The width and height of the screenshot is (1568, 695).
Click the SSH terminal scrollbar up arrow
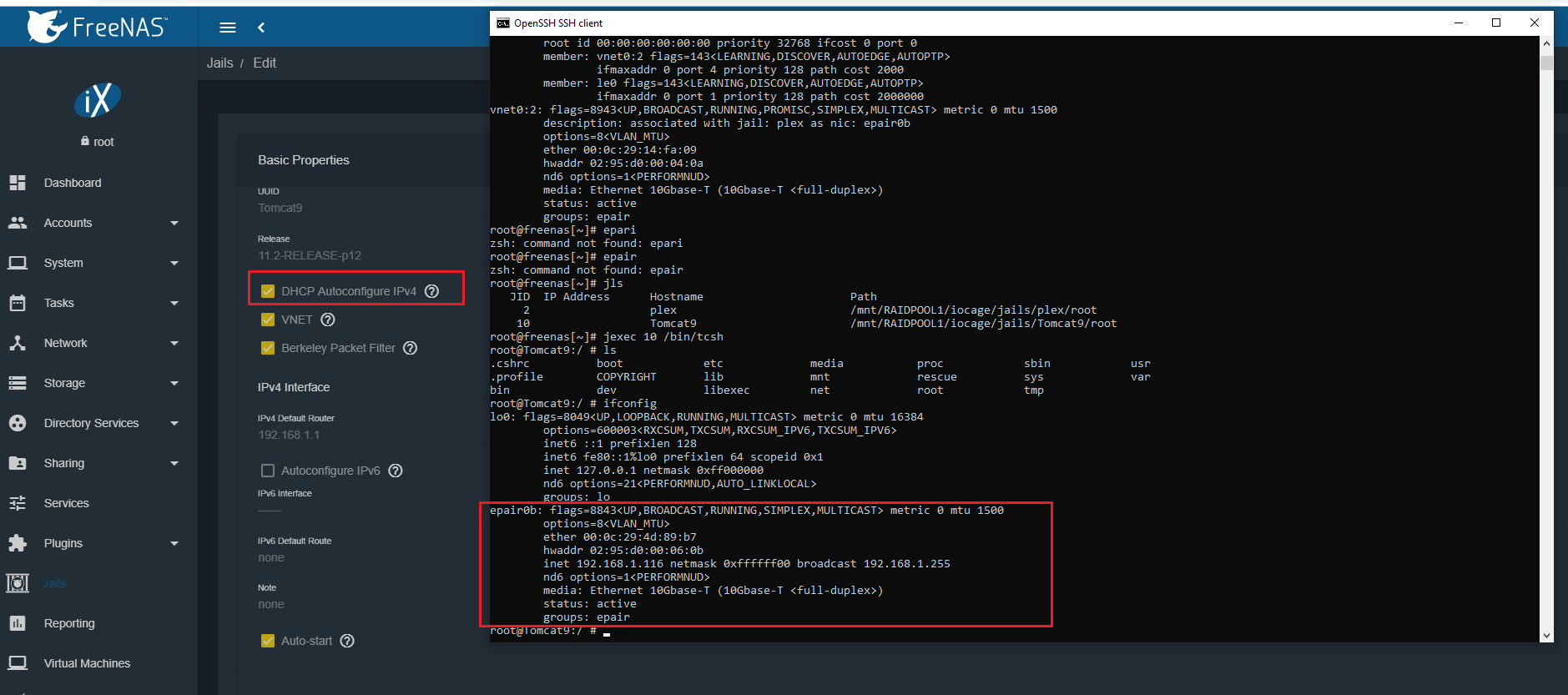1546,43
